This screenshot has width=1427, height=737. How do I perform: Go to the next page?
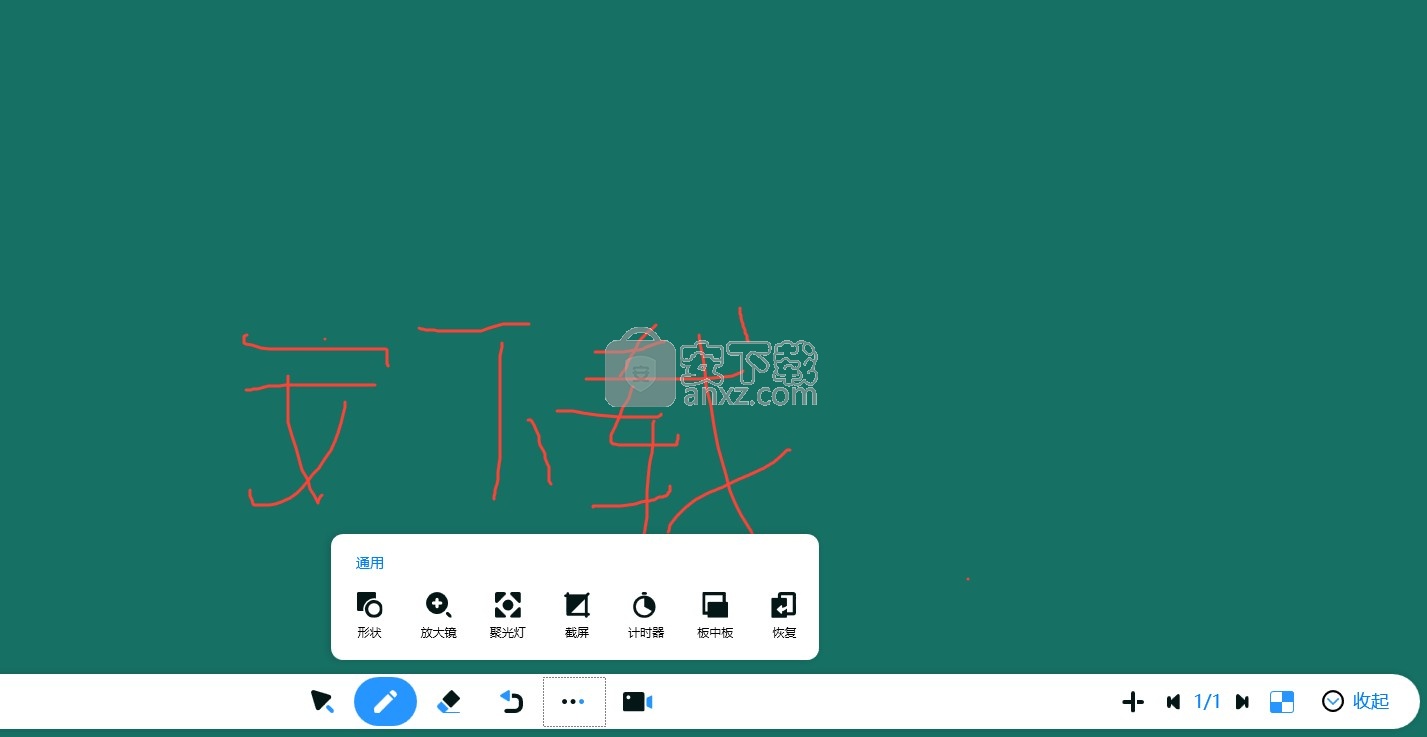[x=1242, y=702]
